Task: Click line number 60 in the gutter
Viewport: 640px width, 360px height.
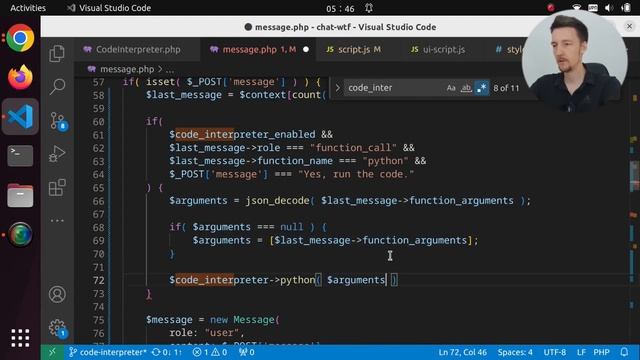Action: point(98,122)
